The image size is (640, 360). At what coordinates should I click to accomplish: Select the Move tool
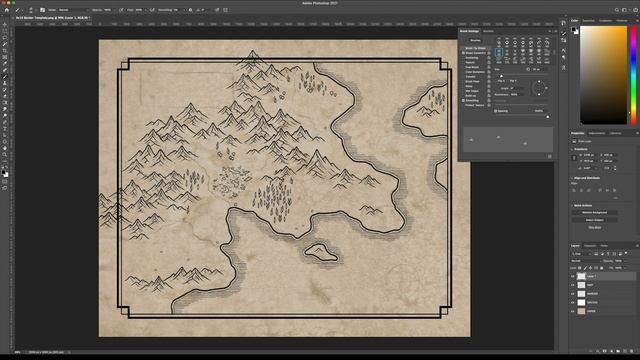pos(5,24)
